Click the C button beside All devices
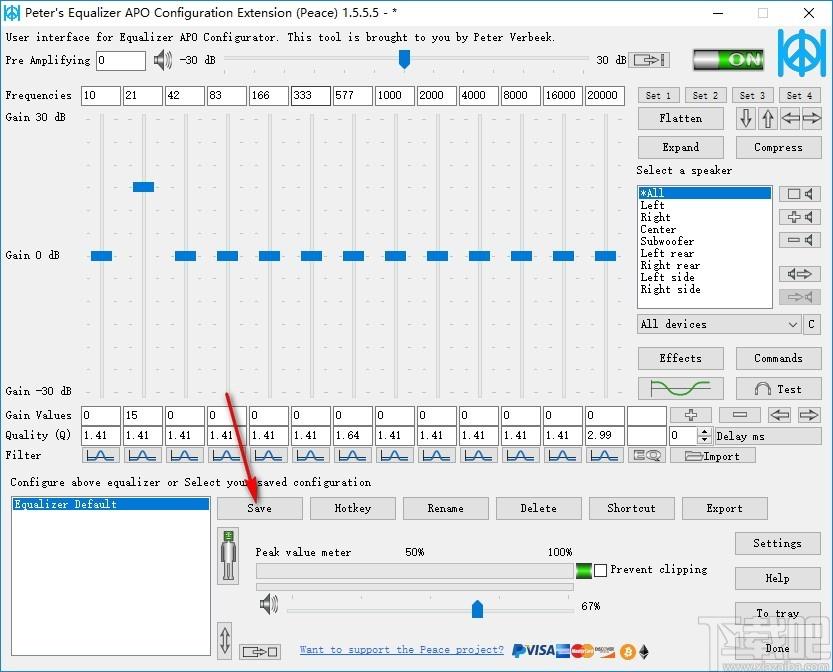The image size is (833, 672). (x=811, y=324)
